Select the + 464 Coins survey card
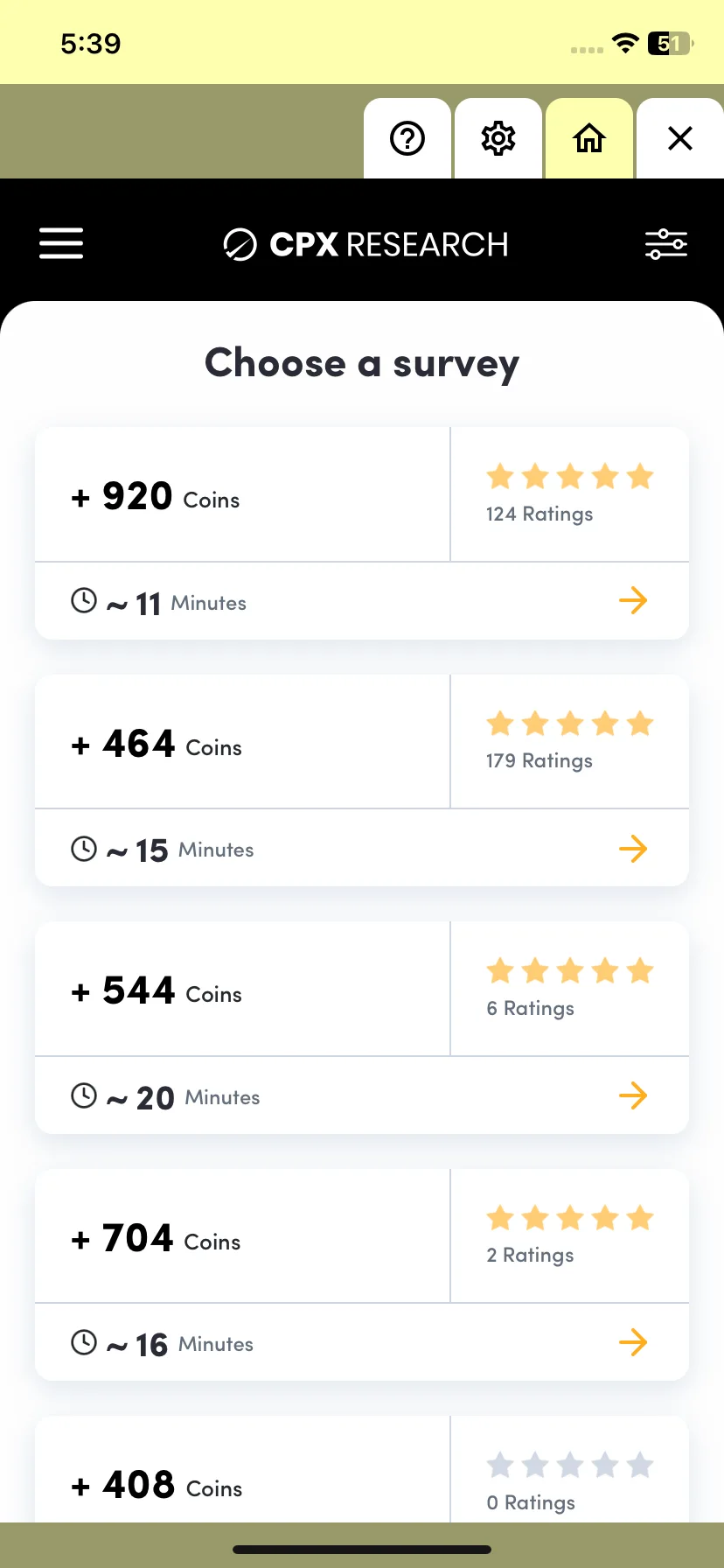Image resolution: width=724 pixels, height=1568 pixels. click(362, 780)
